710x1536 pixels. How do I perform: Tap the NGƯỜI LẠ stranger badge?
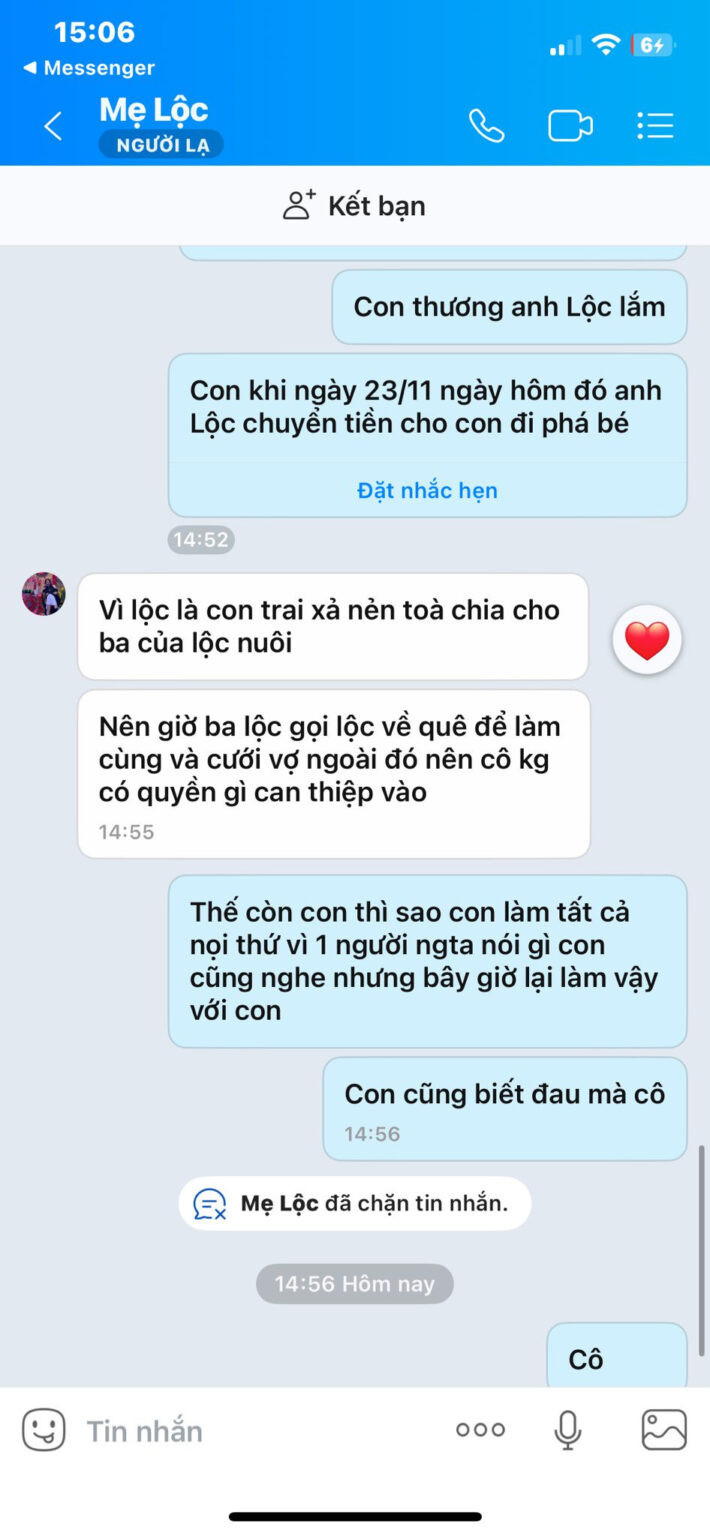pyautogui.click(x=161, y=145)
